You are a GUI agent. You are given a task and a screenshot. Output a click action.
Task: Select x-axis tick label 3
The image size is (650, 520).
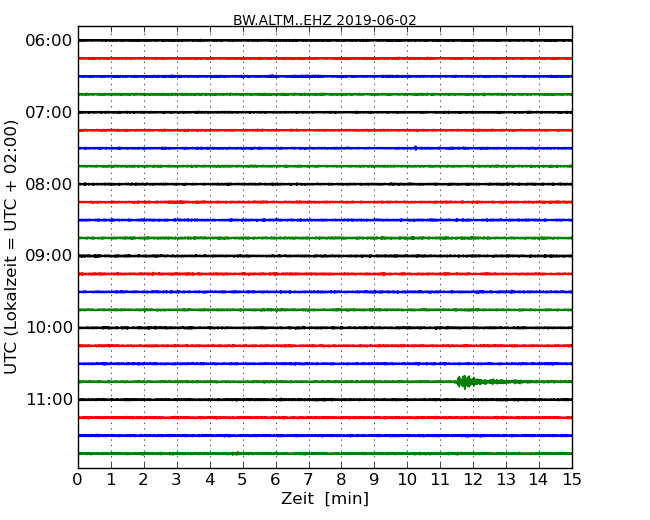coord(177,479)
